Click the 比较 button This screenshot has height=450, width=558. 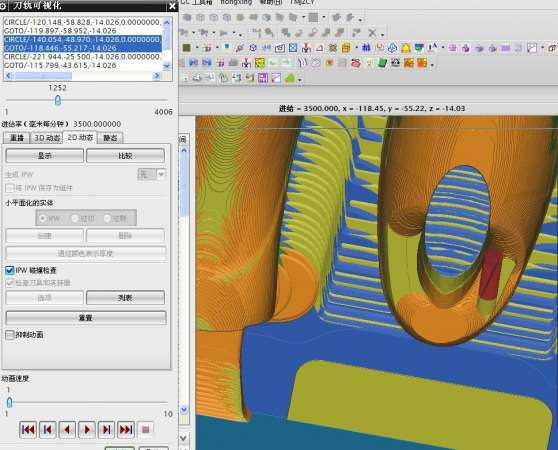(125, 156)
